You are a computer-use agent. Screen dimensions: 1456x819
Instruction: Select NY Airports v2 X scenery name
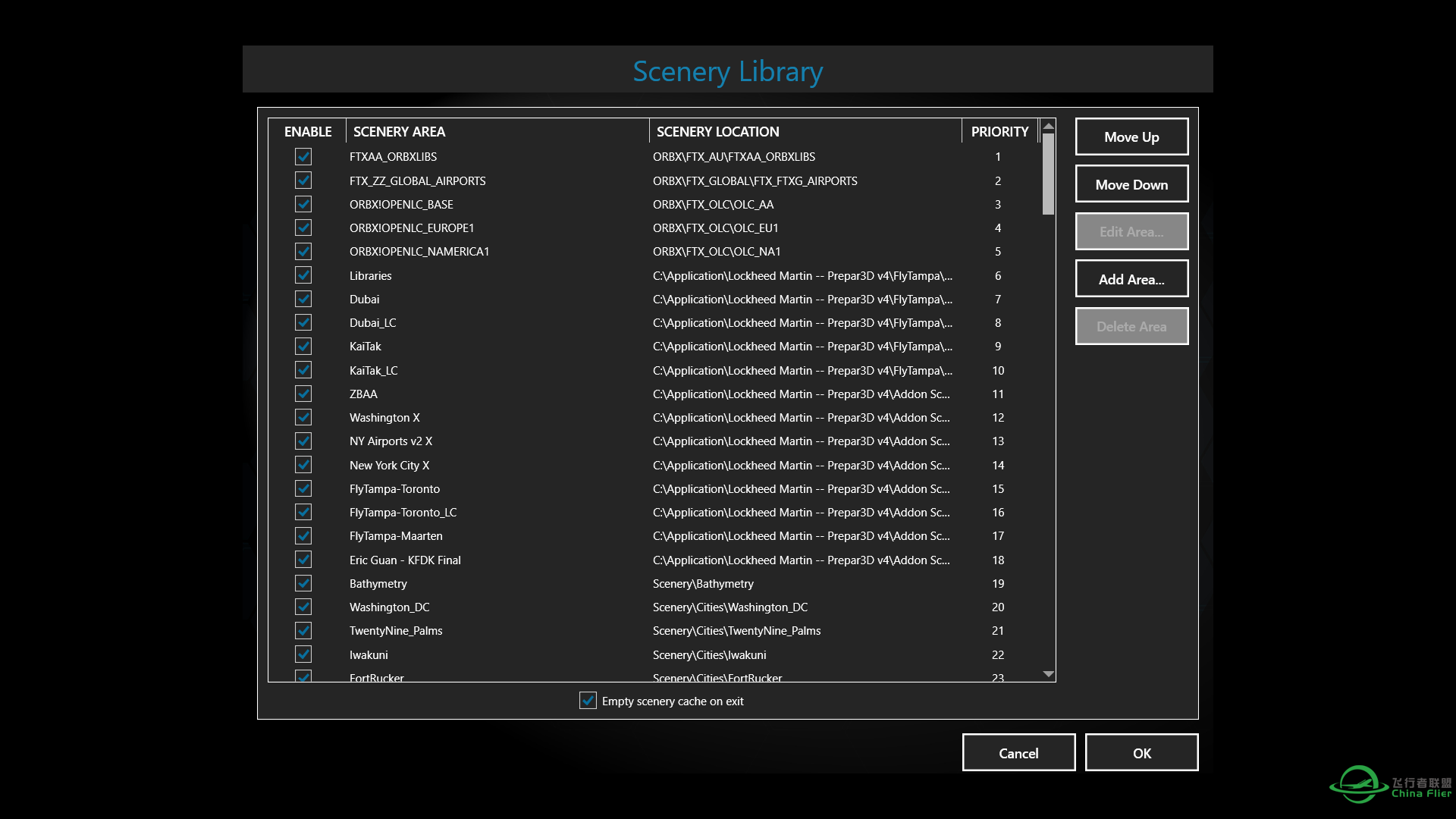click(x=391, y=441)
